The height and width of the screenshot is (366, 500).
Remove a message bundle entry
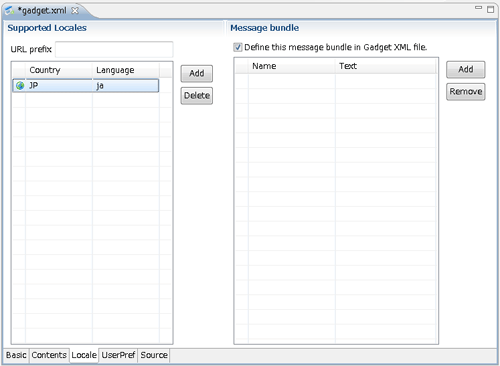coord(466,91)
